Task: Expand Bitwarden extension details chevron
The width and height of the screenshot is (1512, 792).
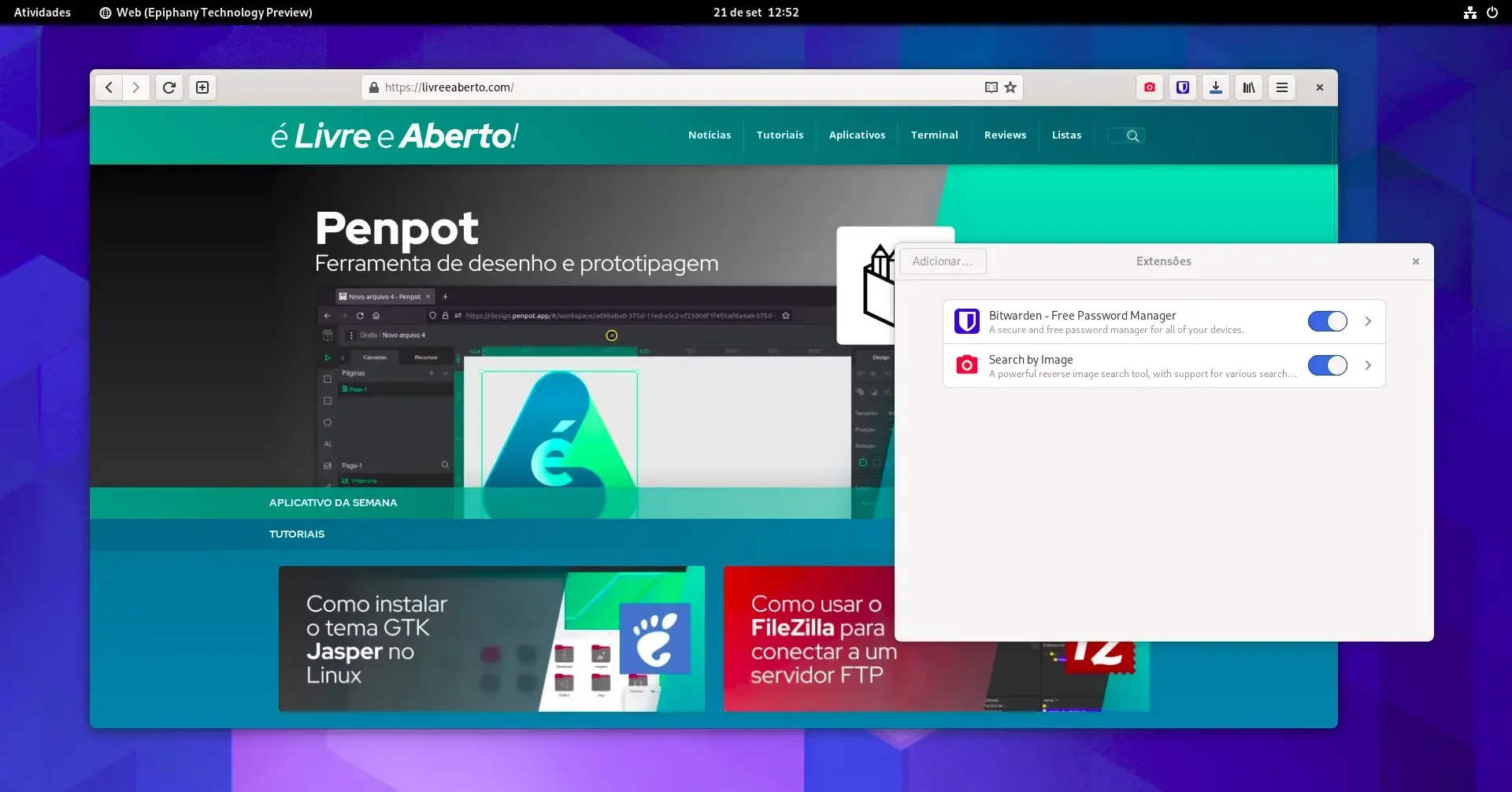Action: coord(1368,321)
